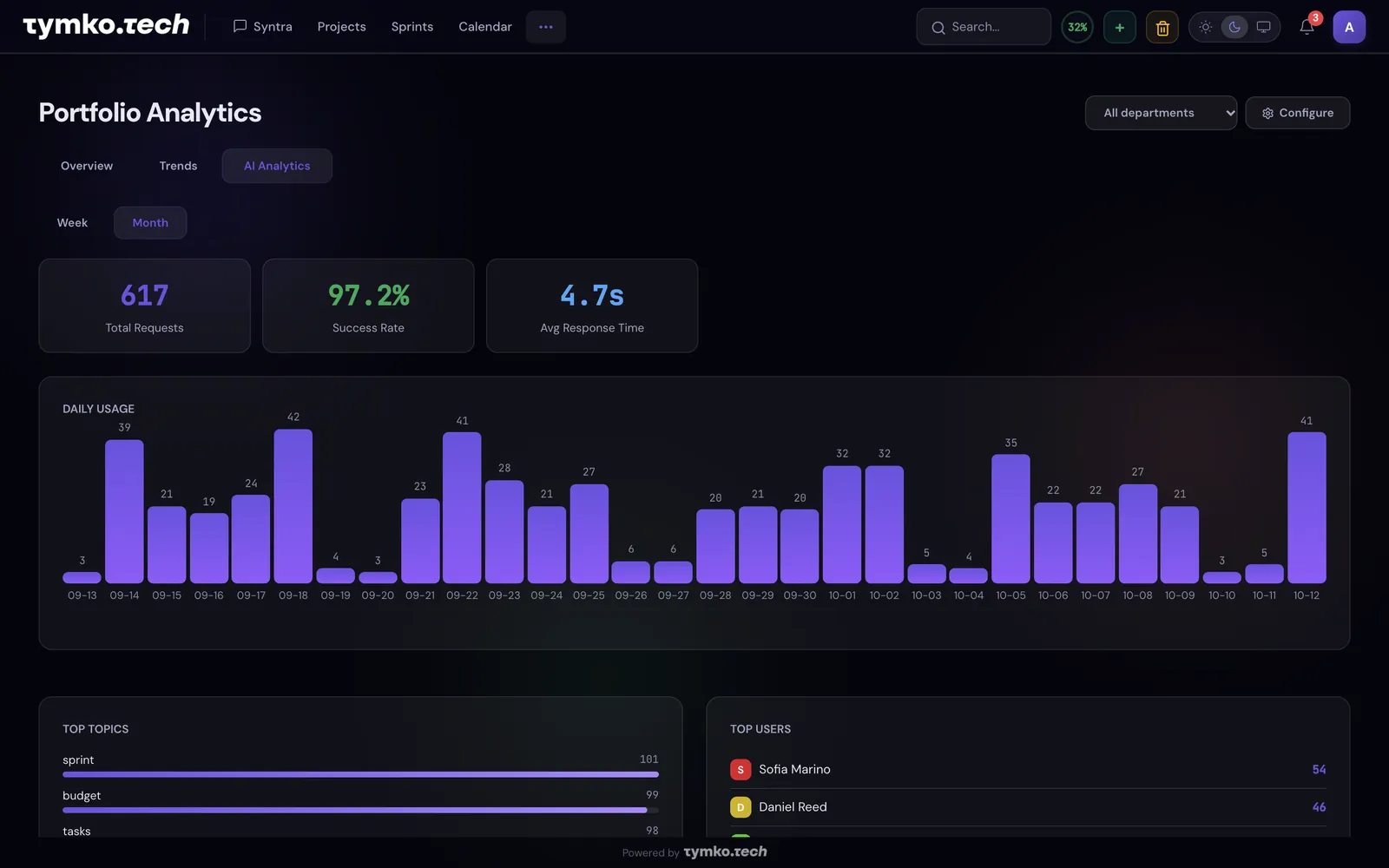
Task: Click the Success Rate 97.2% card
Action: pos(368,306)
